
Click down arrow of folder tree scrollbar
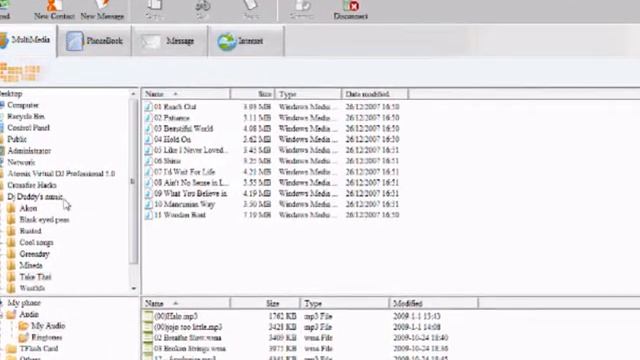(133, 289)
